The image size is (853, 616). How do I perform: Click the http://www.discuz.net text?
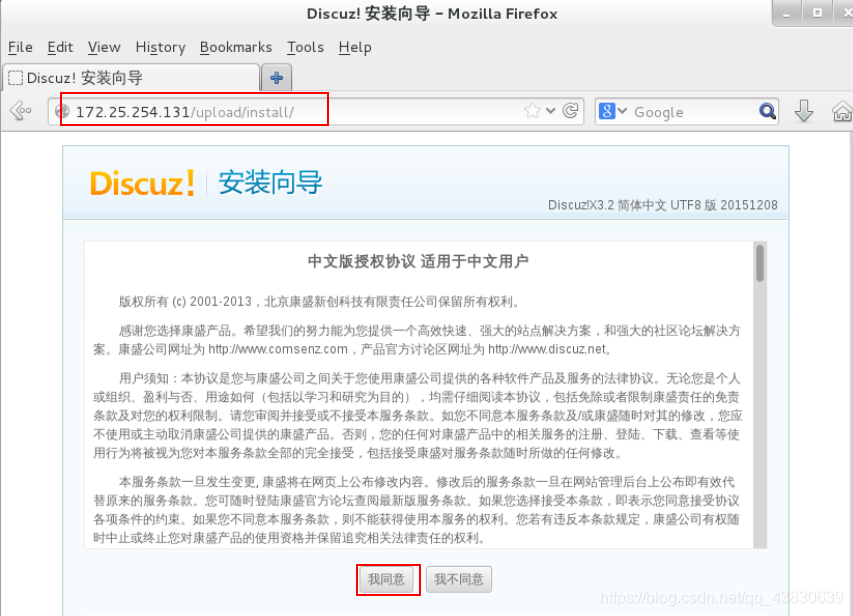(x=547, y=349)
